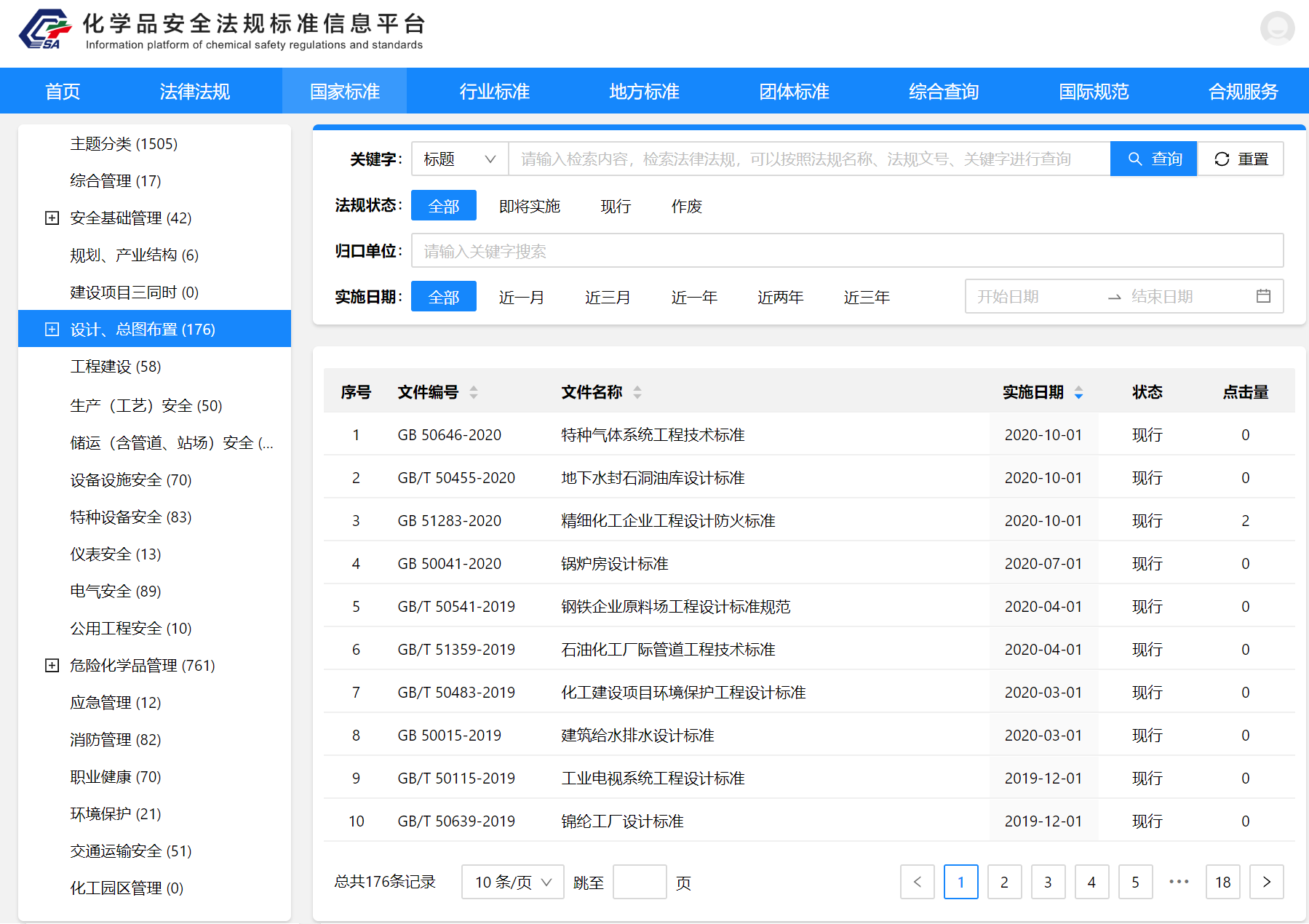Click the 查询 search button

click(1153, 159)
